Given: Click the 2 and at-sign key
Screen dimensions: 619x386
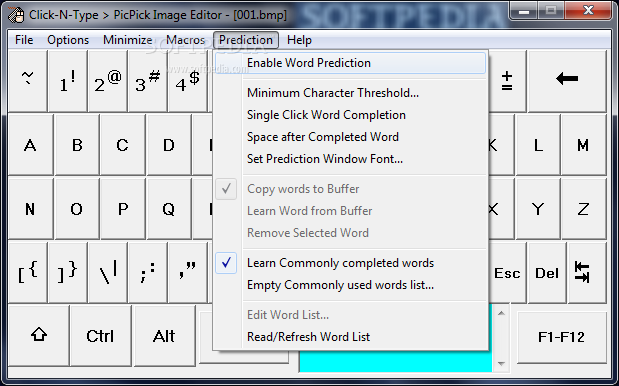Looking at the screenshot, I should coord(108,81).
